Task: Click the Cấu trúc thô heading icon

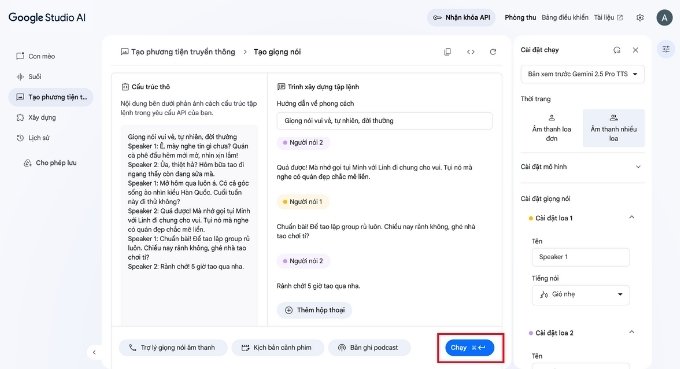Action: [125, 87]
